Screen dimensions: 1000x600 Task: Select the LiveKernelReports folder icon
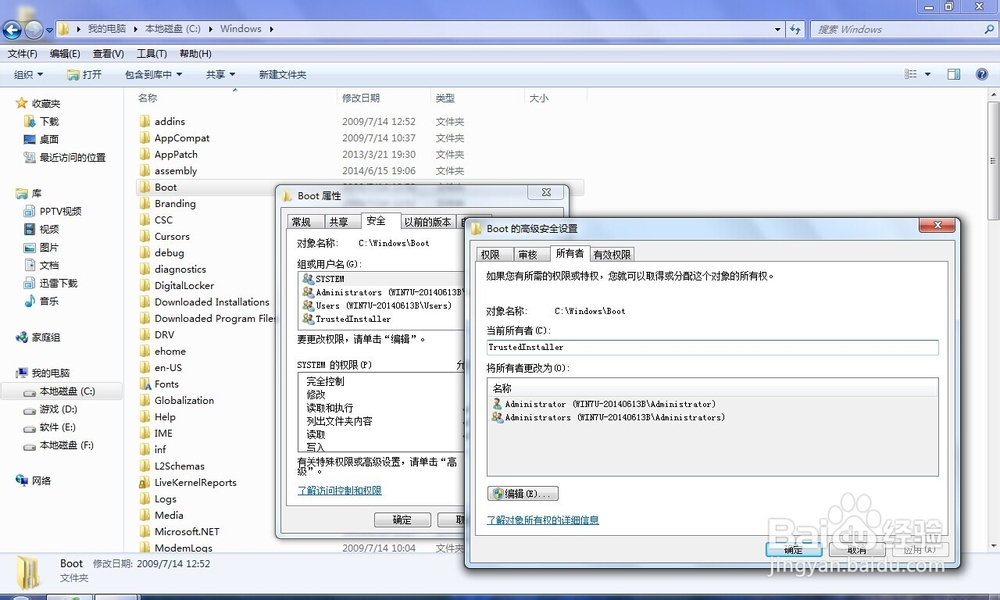145,483
